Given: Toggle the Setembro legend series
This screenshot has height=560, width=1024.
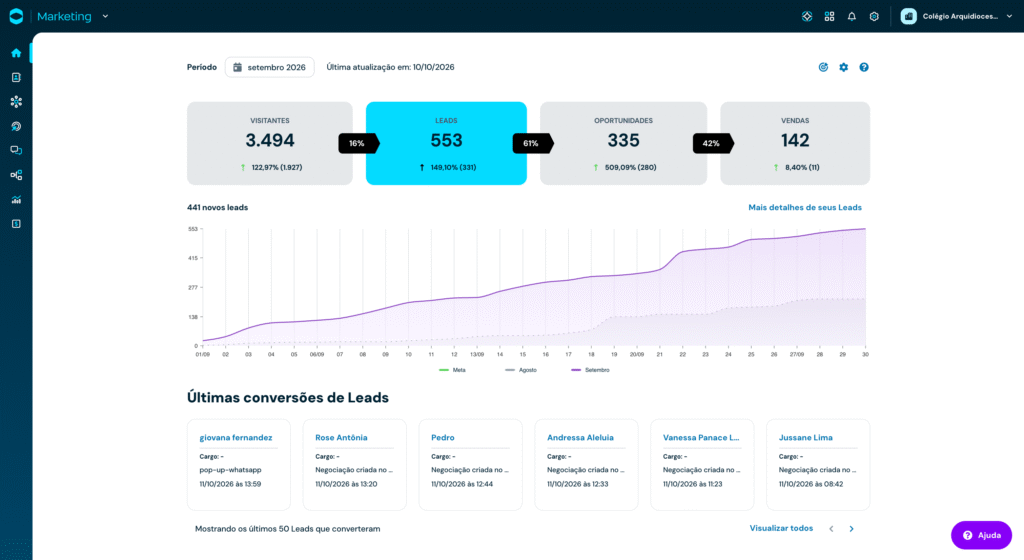Looking at the screenshot, I should (x=590, y=370).
